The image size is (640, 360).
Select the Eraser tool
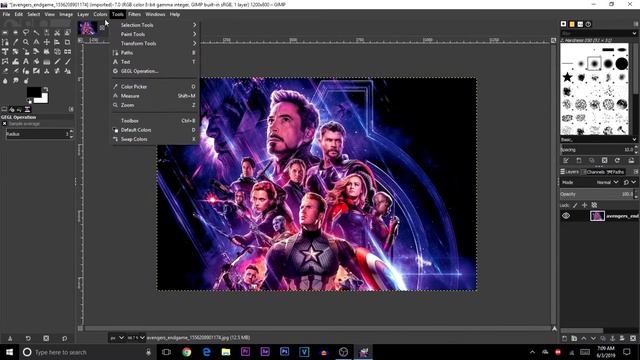[x=5, y=71]
